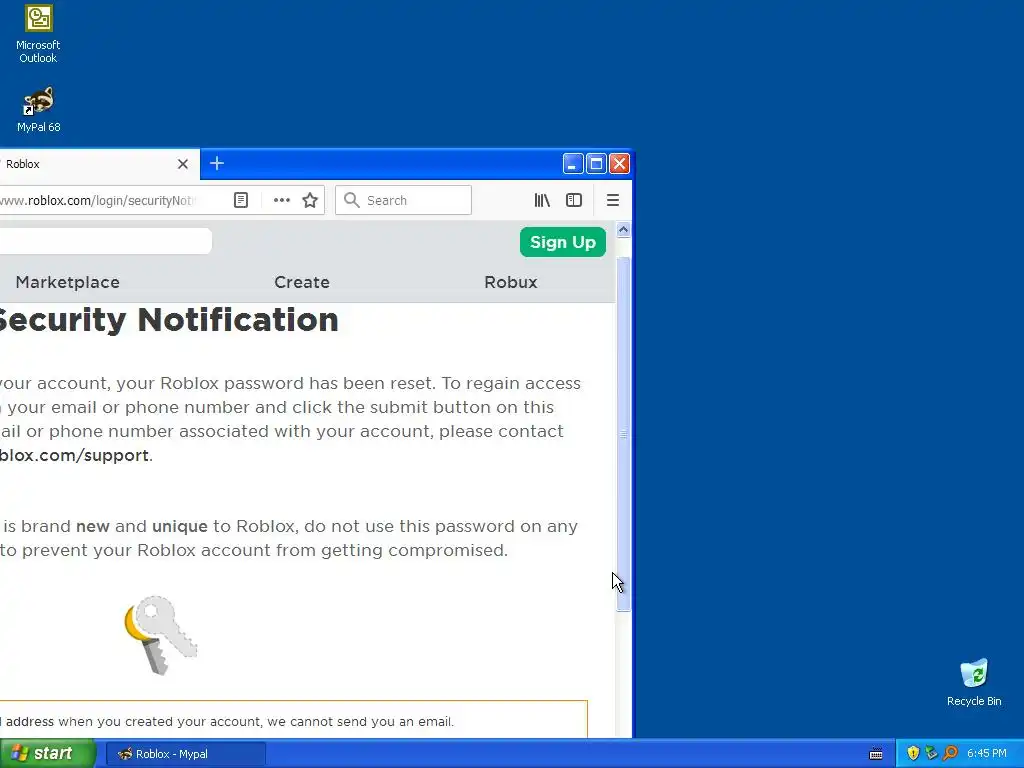
Task: Select the Recycle Bin icon
Action: click(x=974, y=682)
